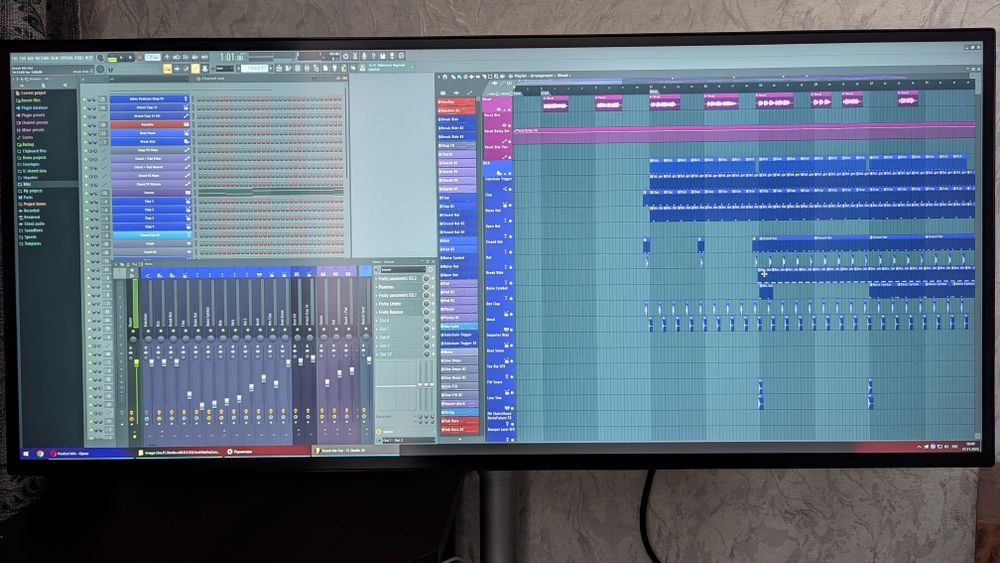Select the Clap 4 channel button
This screenshot has width=1000, height=563.
click(x=151, y=226)
